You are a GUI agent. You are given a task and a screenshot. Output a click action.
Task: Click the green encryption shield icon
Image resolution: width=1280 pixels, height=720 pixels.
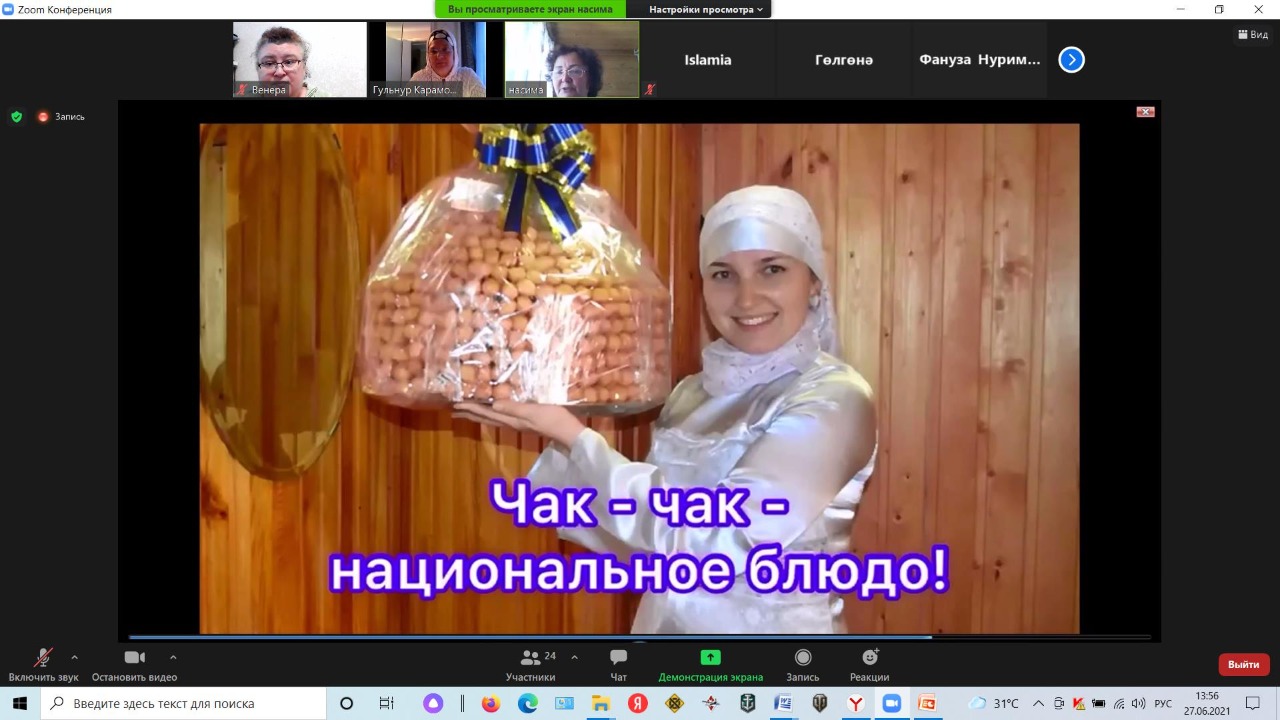tap(16, 116)
